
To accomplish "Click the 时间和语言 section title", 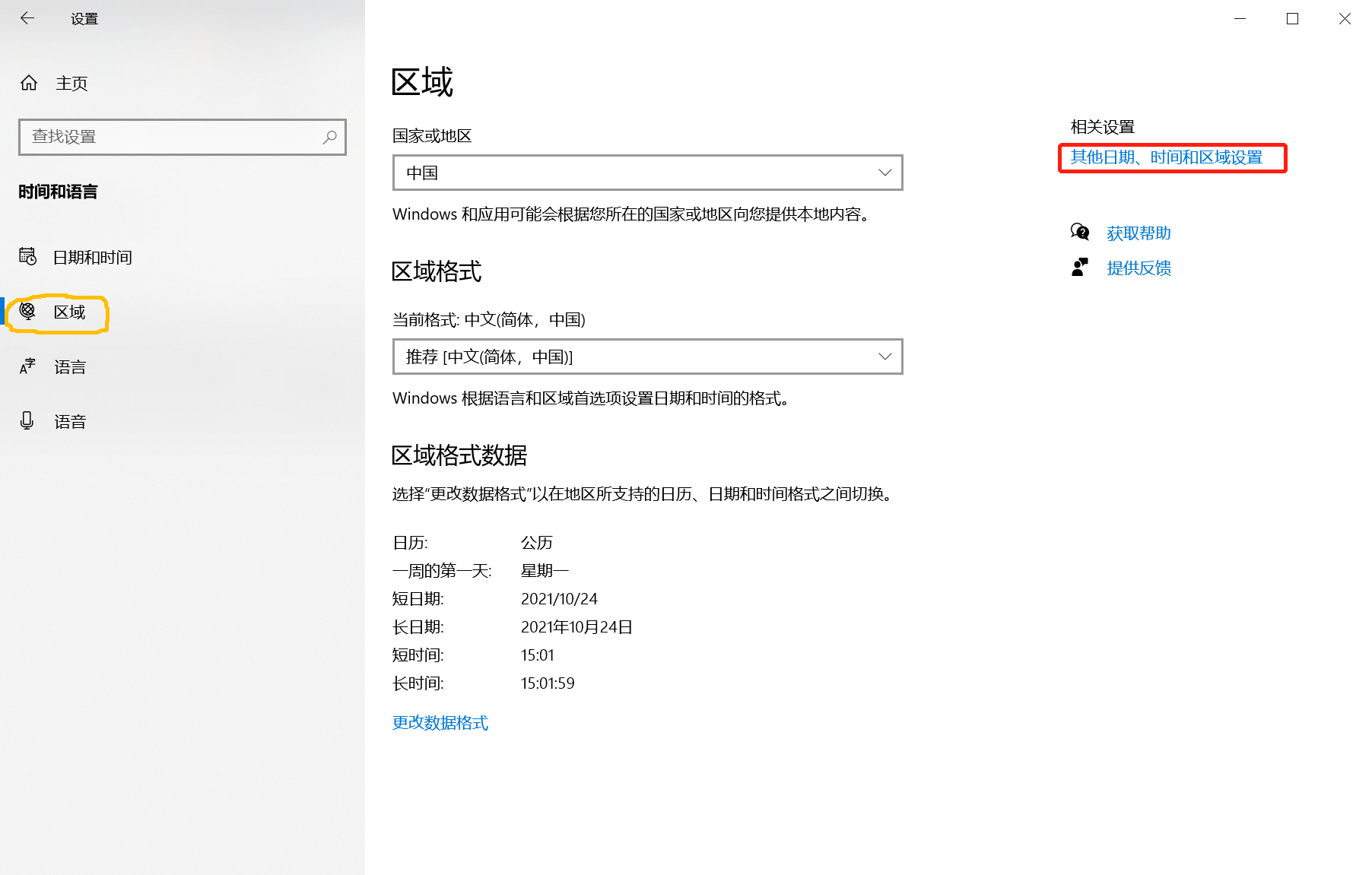I will pyautogui.click(x=59, y=192).
